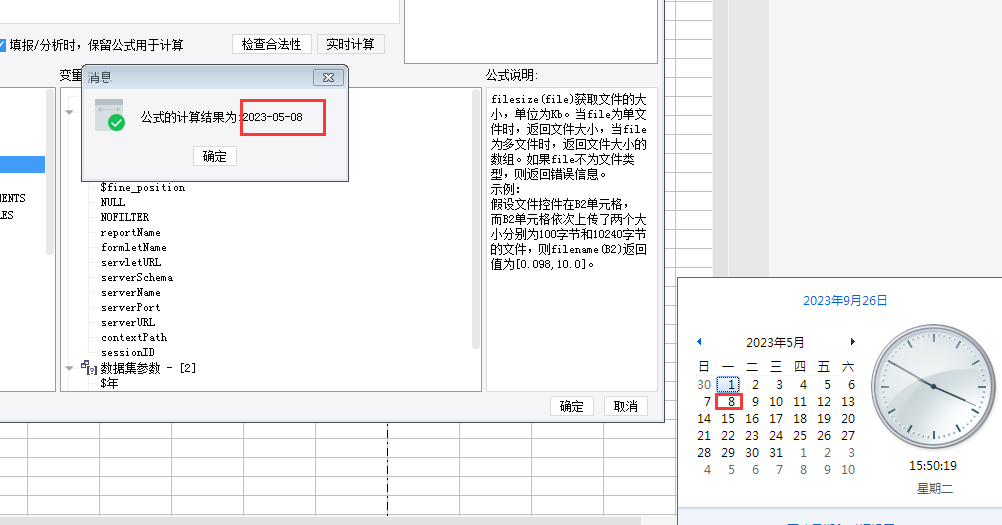Click the analog clock face
Image resolution: width=1002 pixels, height=525 pixels.
[934, 386]
